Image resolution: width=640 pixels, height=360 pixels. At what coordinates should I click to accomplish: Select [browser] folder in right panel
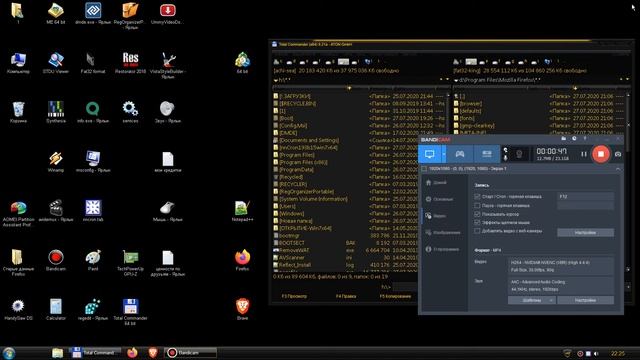coord(539,104)
